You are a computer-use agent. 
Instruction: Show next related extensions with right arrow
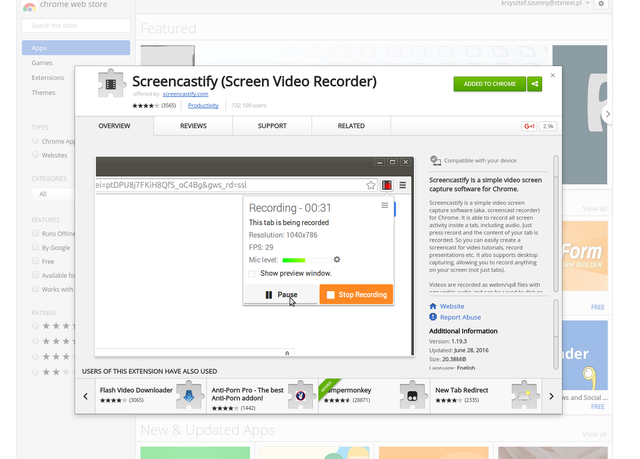(551, 396)
